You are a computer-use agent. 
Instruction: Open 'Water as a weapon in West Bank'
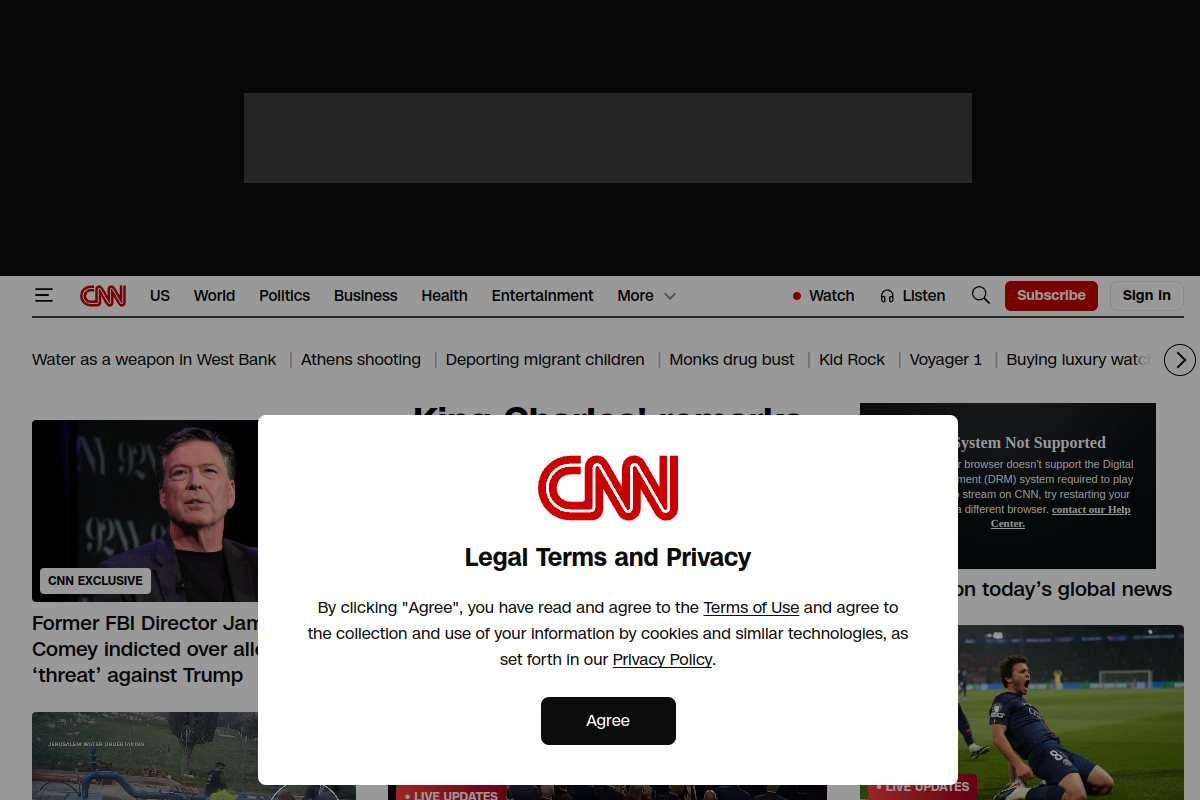click(x=154, y=360)
